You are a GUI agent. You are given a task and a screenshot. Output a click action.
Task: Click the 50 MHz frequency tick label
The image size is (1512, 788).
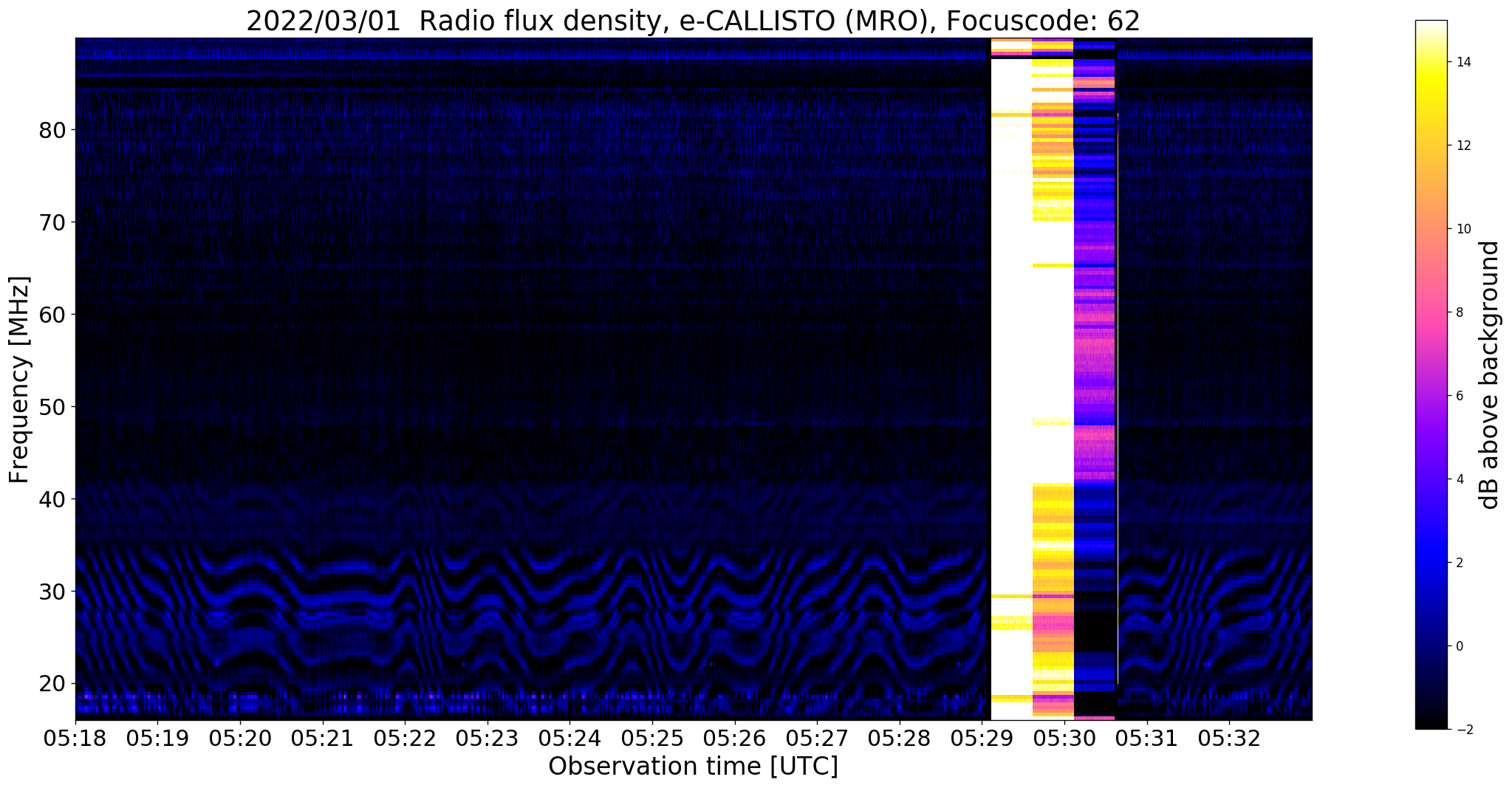coord(52,407)
